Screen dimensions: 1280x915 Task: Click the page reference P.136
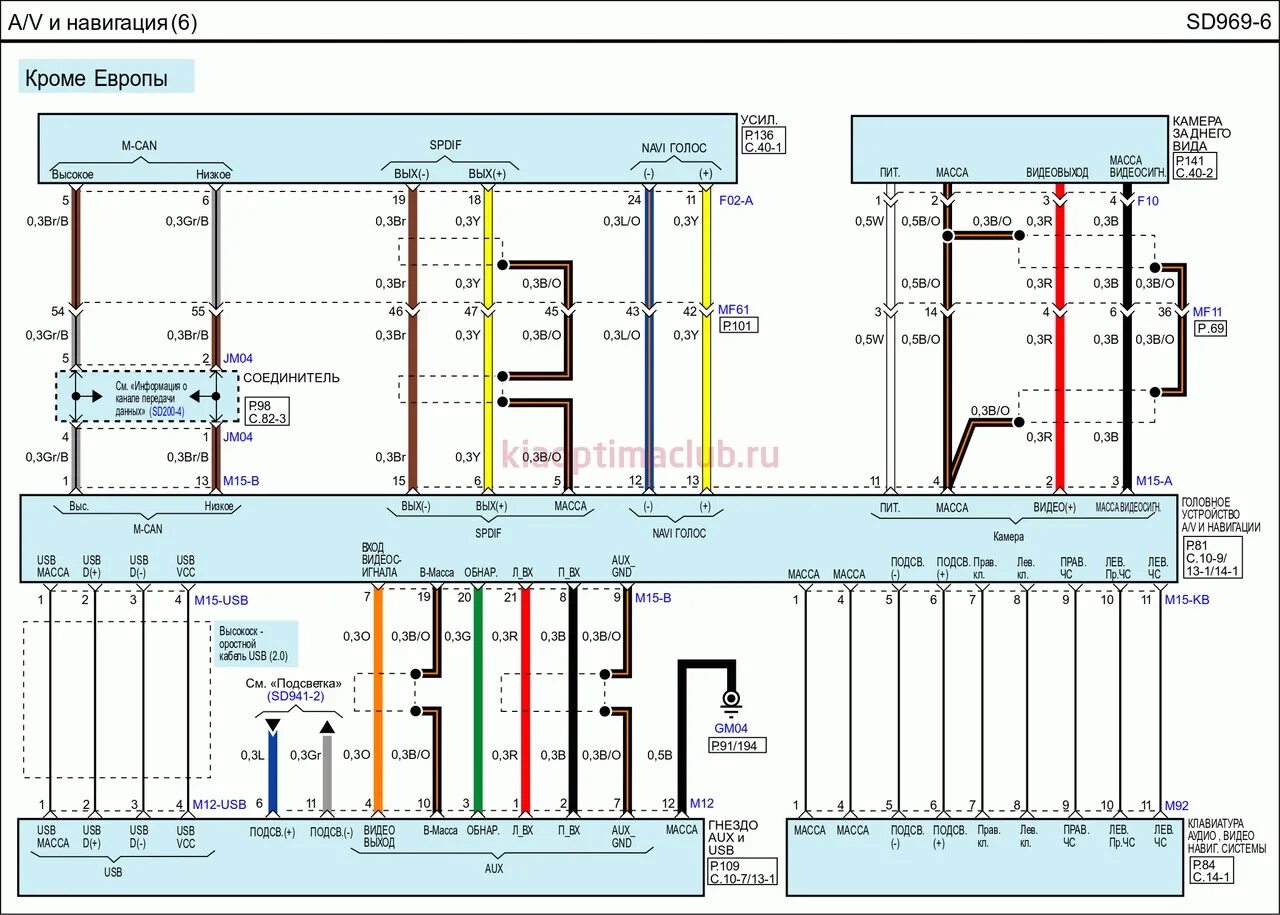758,135
